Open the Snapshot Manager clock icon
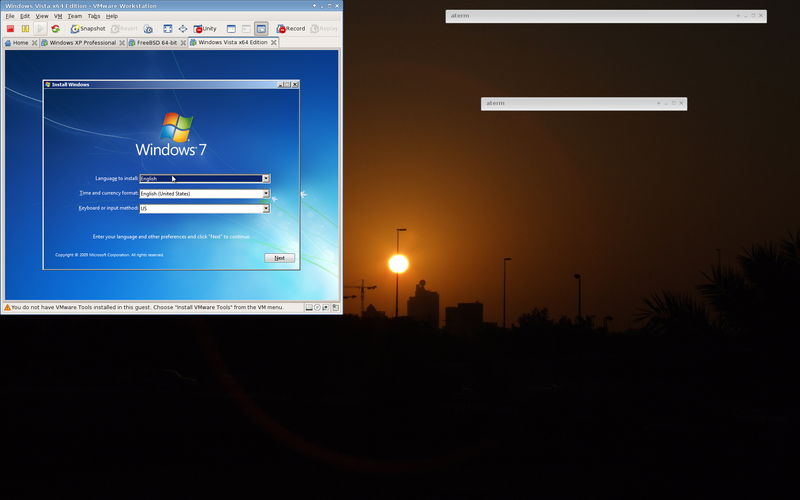Screen dimensions: 800x500 tap(148, 29)
